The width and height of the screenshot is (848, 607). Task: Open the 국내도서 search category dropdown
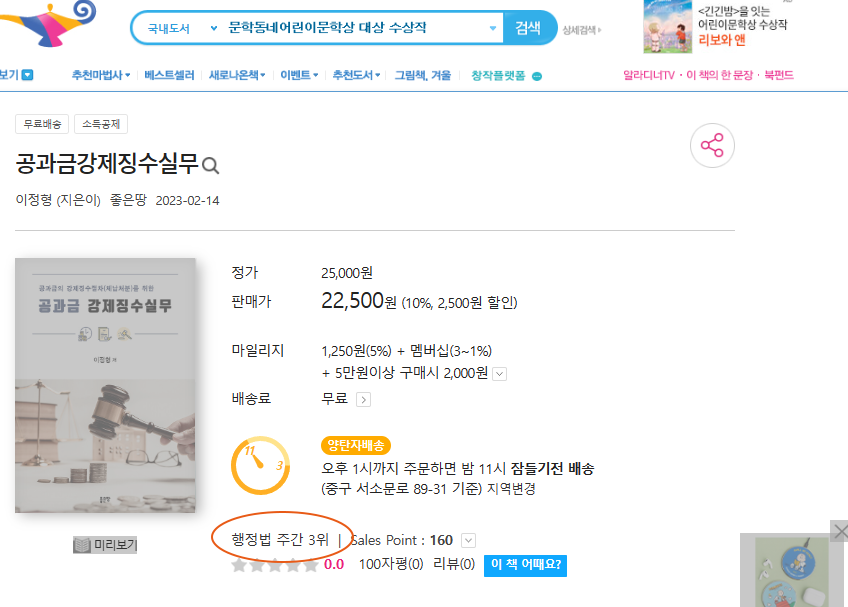point(182,28)
